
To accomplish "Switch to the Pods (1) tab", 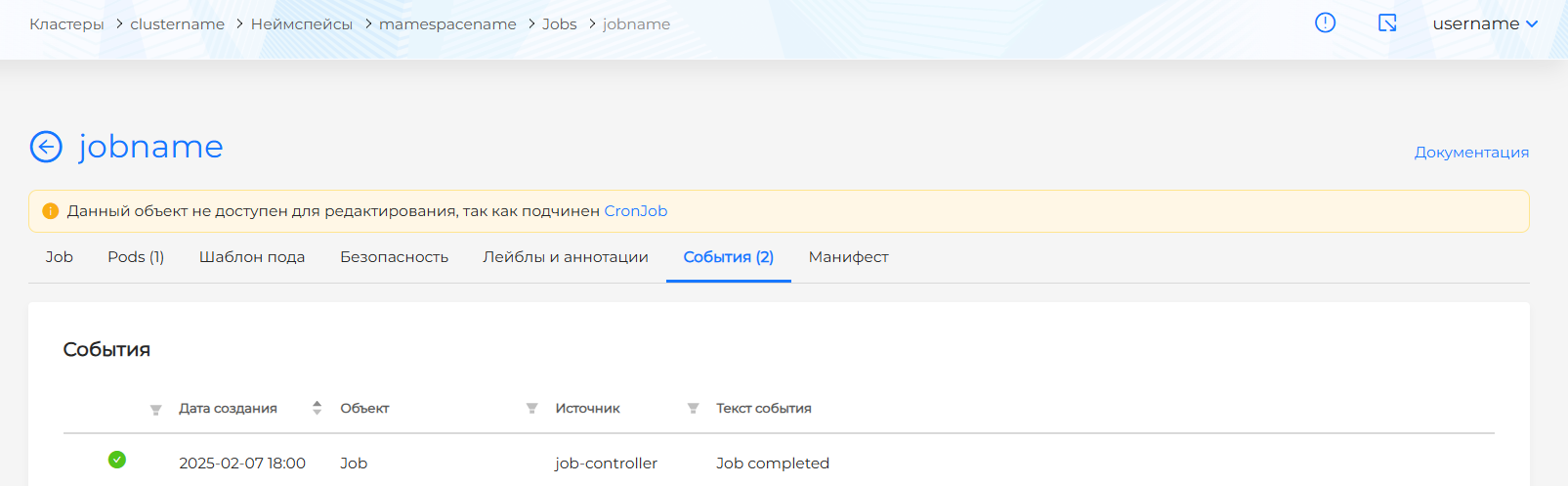I will click(x=136, y=257).
